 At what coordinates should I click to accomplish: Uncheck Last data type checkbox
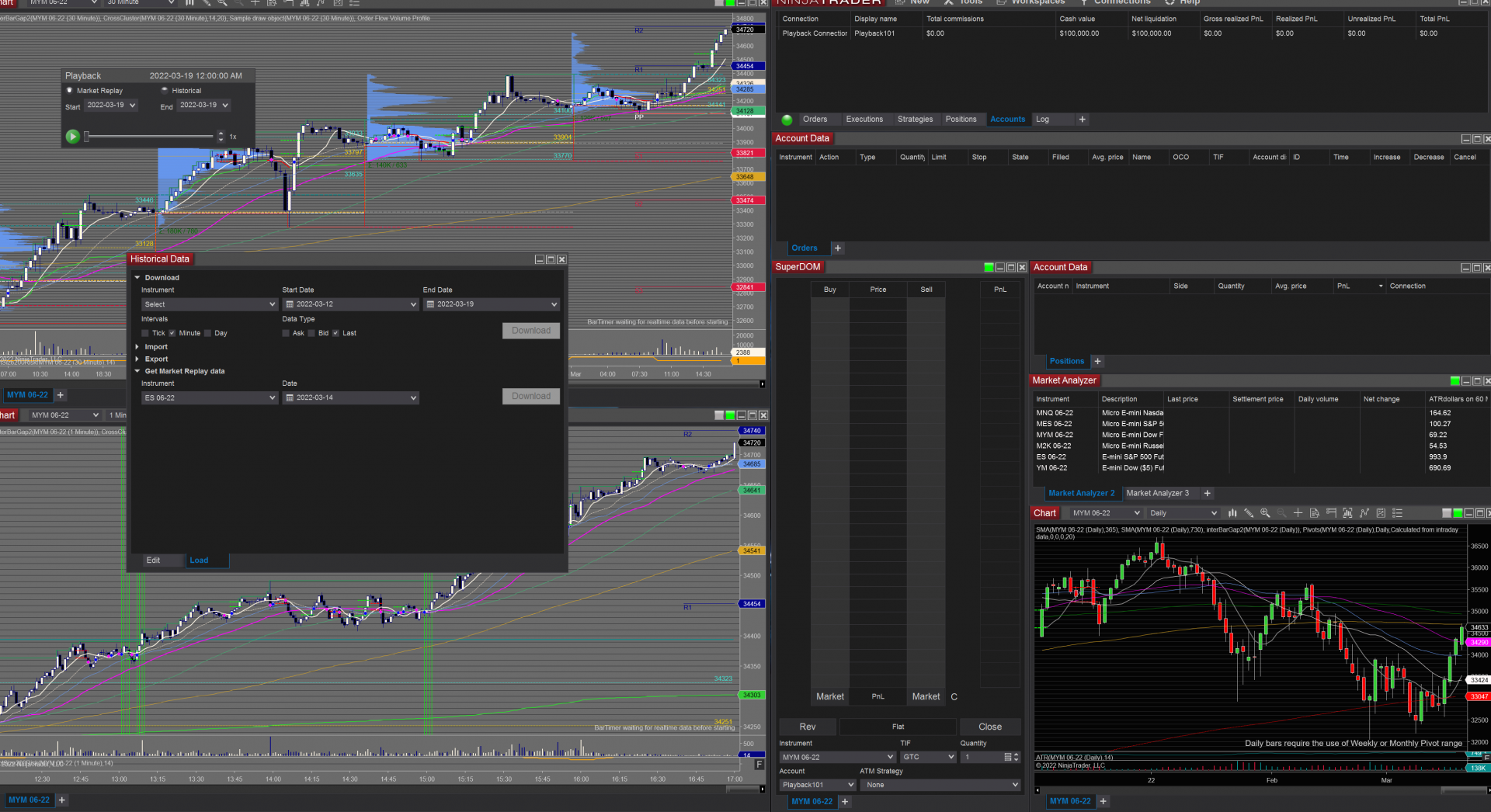click(335, 333)
